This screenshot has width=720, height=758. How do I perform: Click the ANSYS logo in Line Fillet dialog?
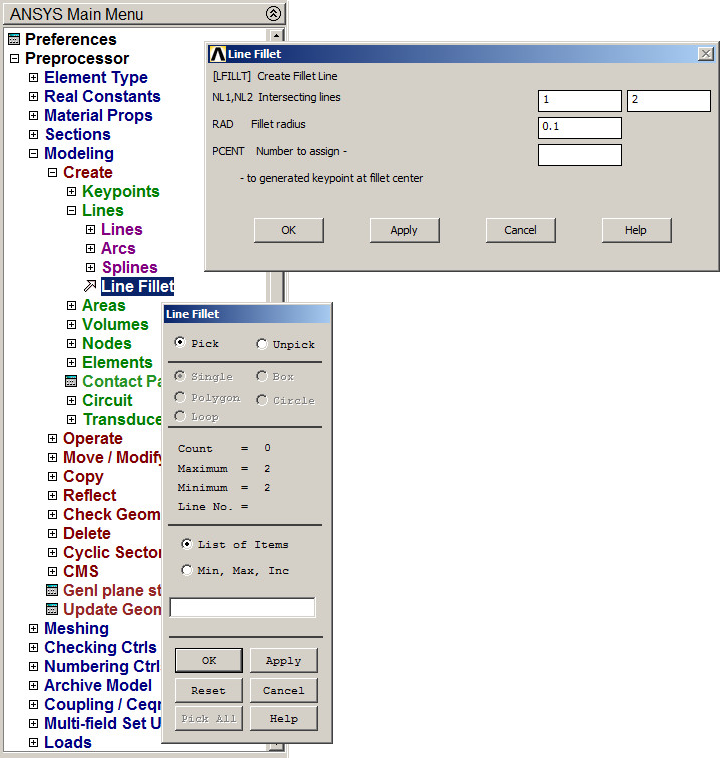point(217,54)
